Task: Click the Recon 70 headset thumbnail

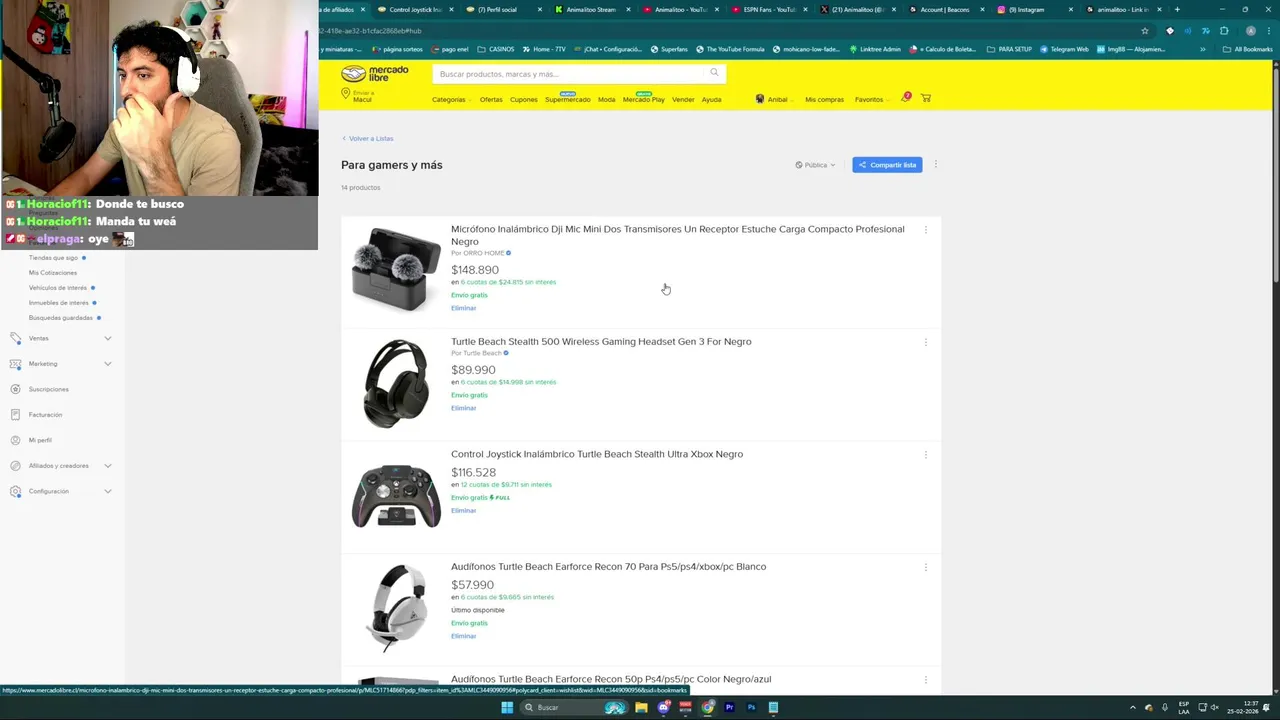Action: click(x=396, y=607)
